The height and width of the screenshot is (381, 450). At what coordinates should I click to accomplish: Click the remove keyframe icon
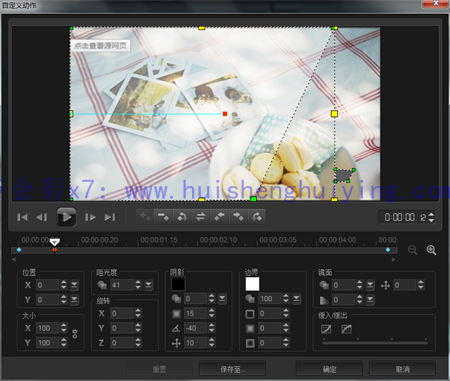(163, 217)
